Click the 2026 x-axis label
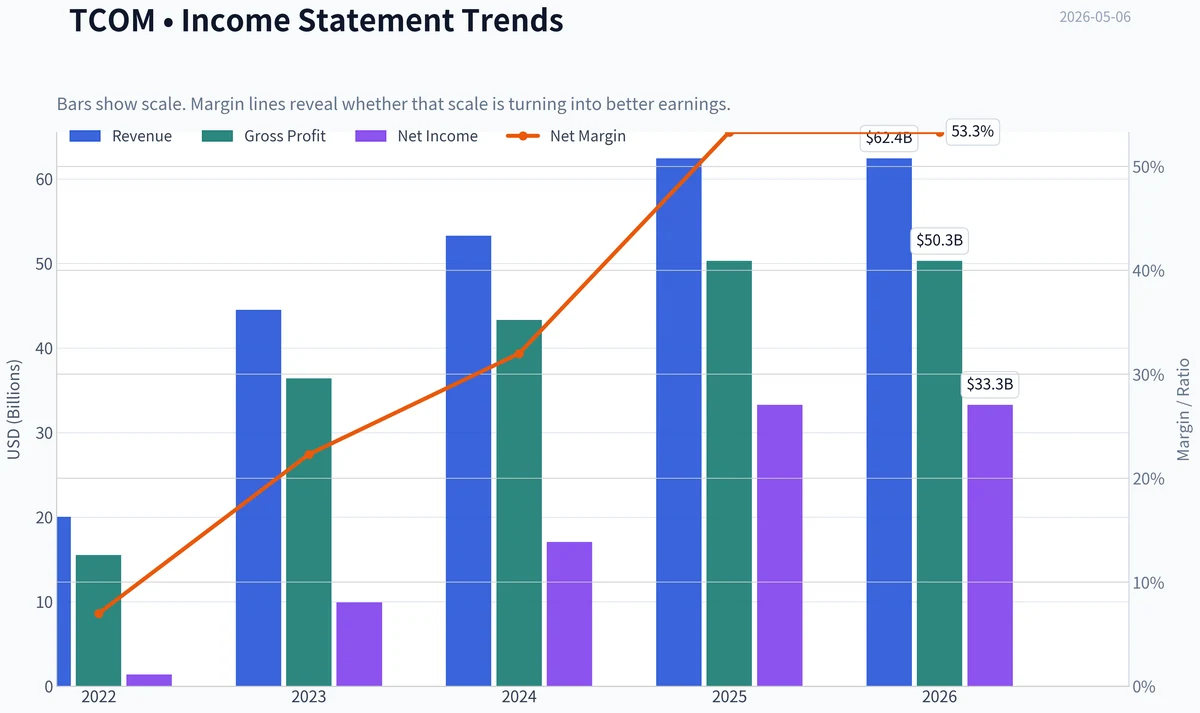The image size is (1200, 713). 939,697
